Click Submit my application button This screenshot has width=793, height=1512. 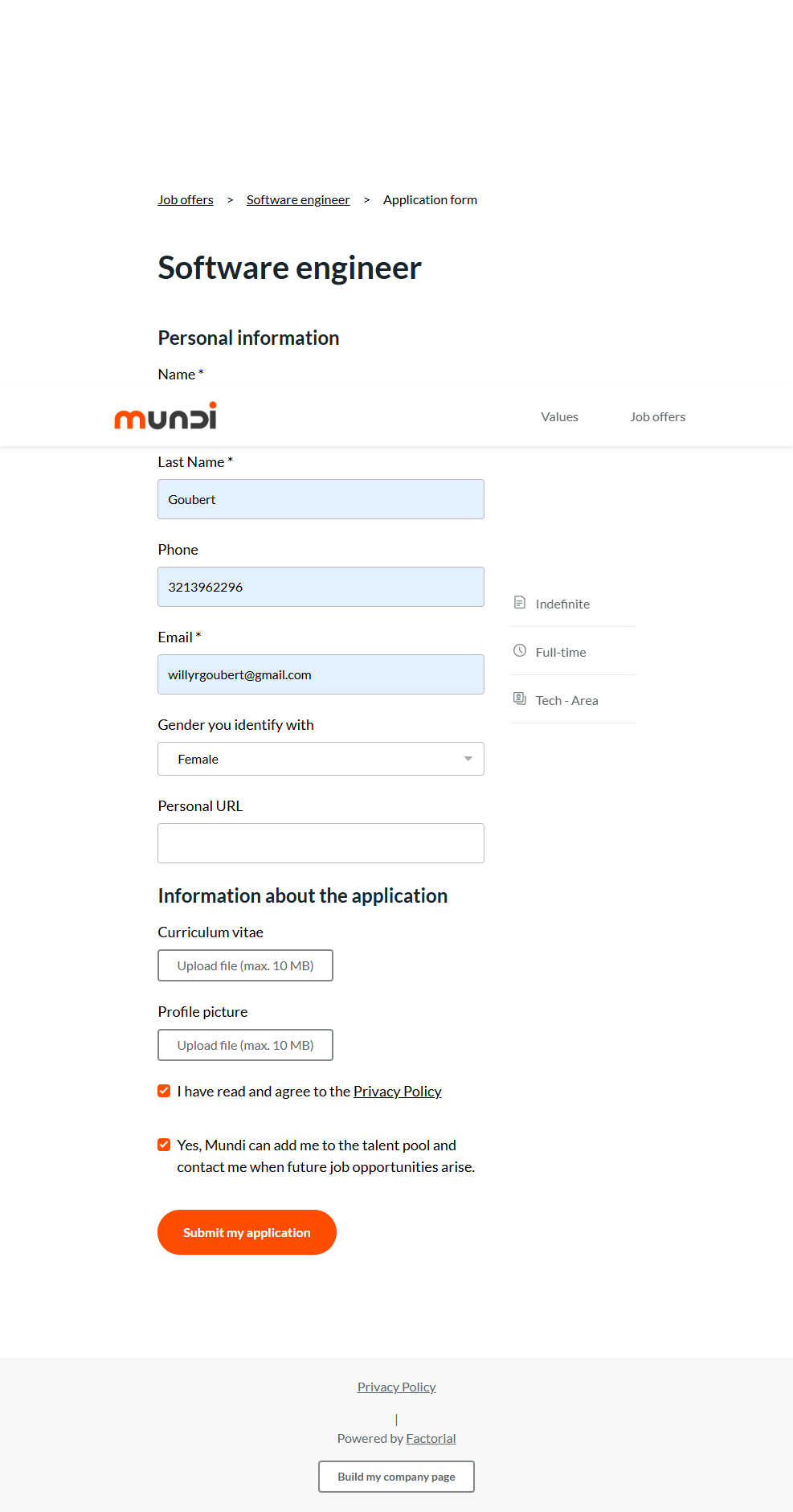[247, 1232]
